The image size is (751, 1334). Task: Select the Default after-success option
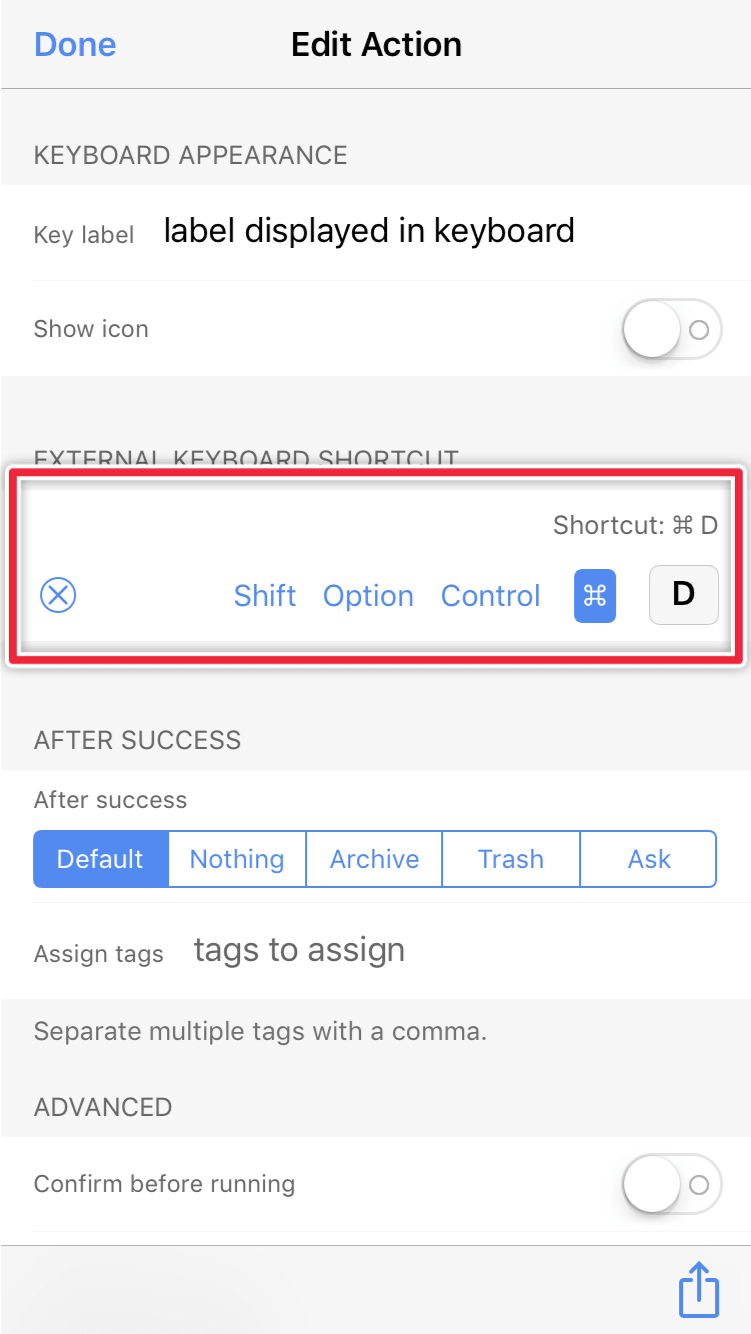coord(100,859)
